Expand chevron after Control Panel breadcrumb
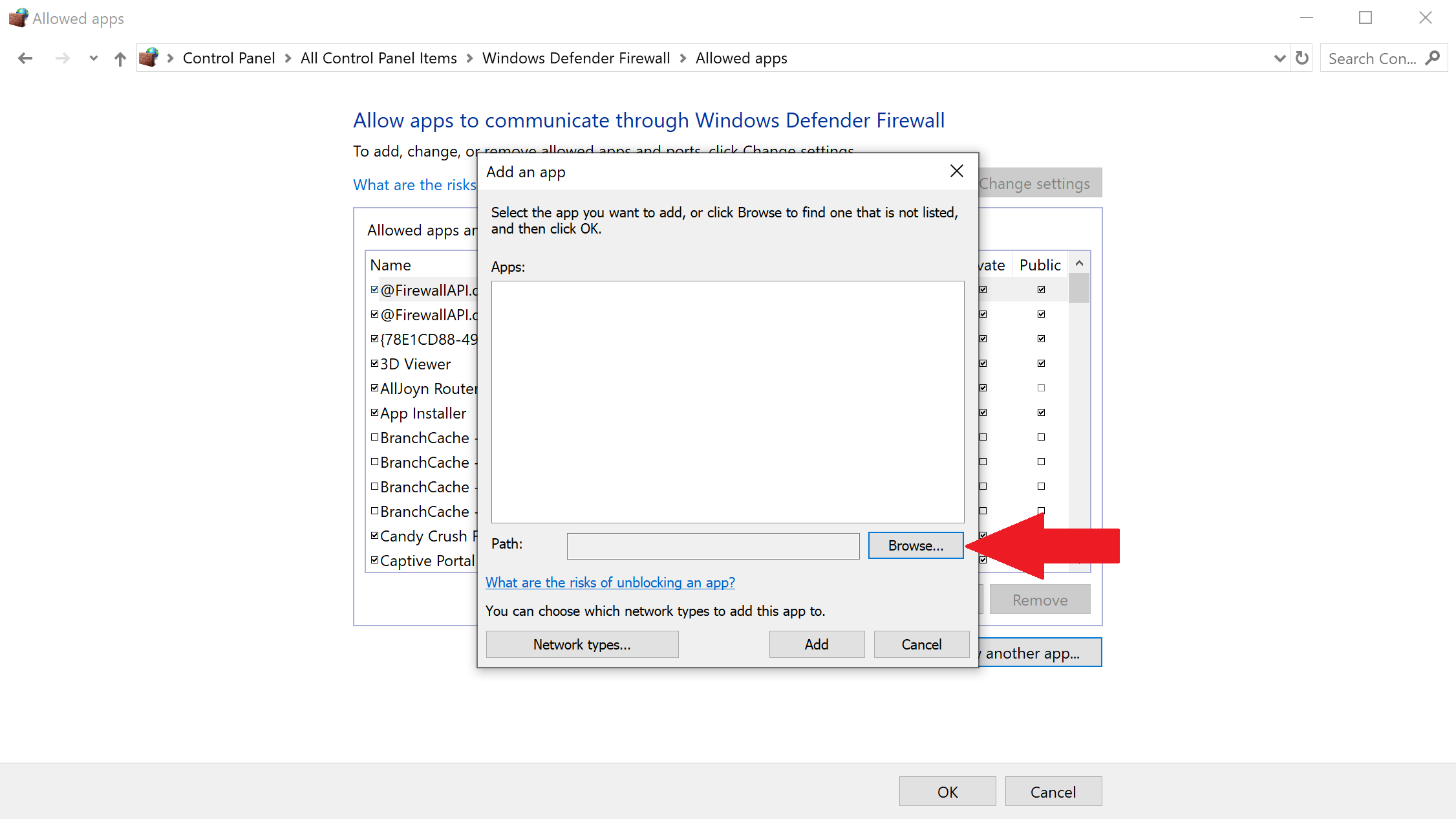The height and width of the screenshot is (819, 1456). pos(288,58)
